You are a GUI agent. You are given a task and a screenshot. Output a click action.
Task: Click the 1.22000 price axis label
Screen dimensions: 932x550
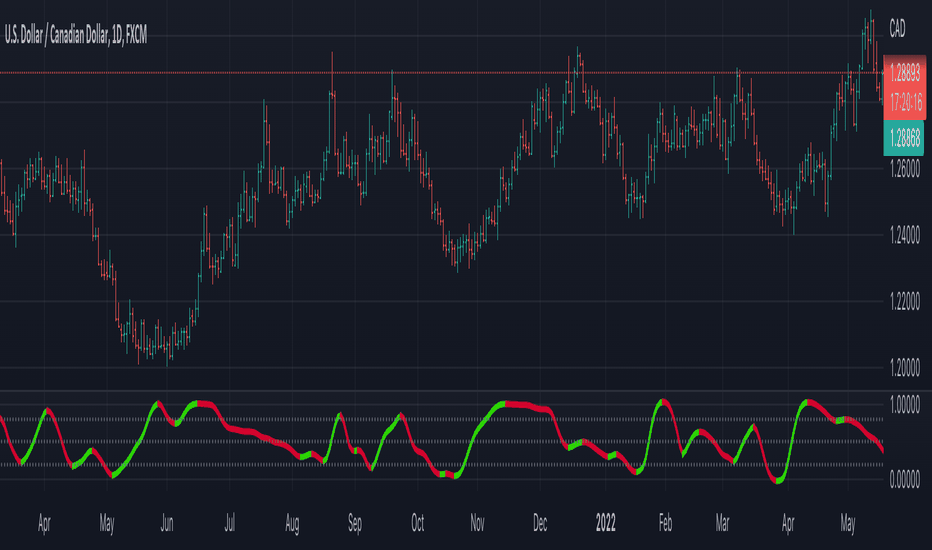905,302
